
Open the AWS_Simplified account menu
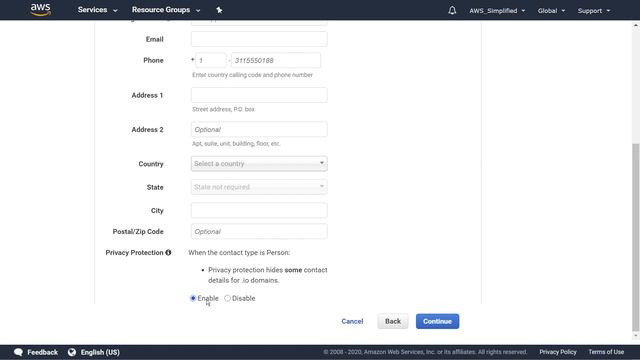(497, 11)
